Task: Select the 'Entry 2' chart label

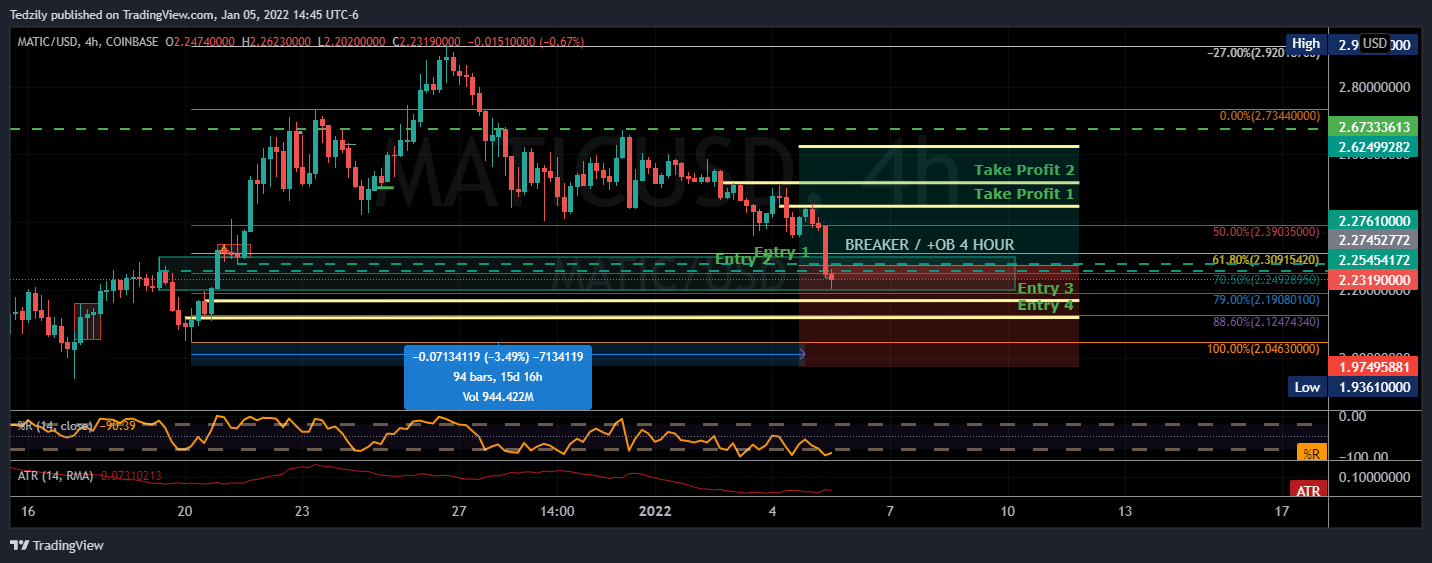Action: click(743, 259)
